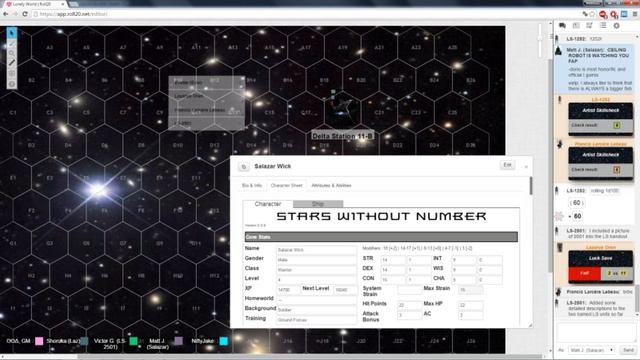The image size is (640, 360).
Task: Click the Homeworld input field
Action: [316, 300]
